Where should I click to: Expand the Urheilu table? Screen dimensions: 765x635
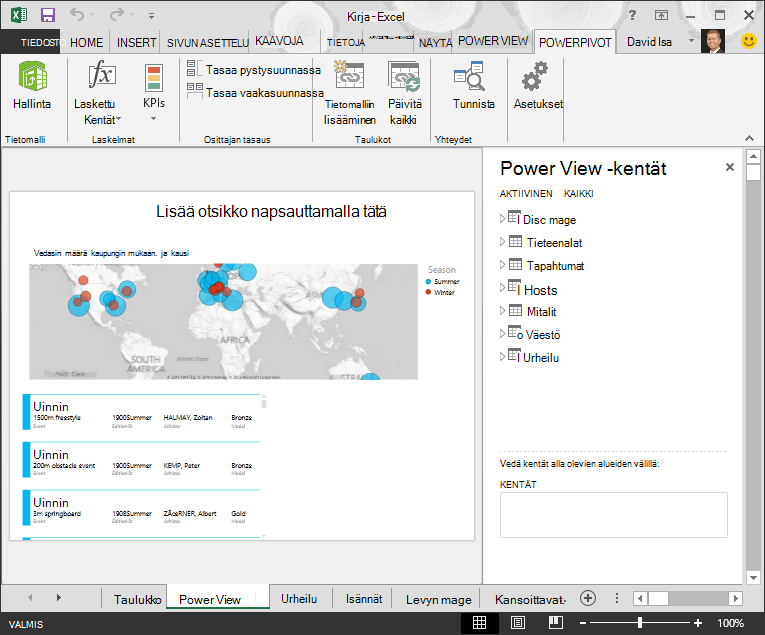click(503, 357)
